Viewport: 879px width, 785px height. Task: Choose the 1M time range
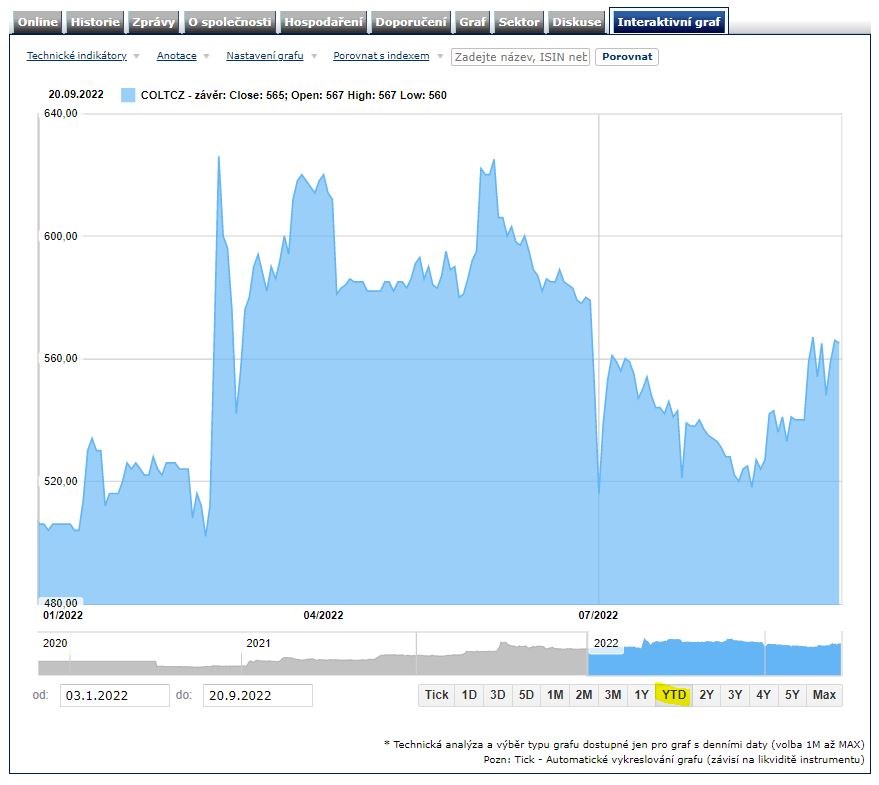tap(555, 695)
